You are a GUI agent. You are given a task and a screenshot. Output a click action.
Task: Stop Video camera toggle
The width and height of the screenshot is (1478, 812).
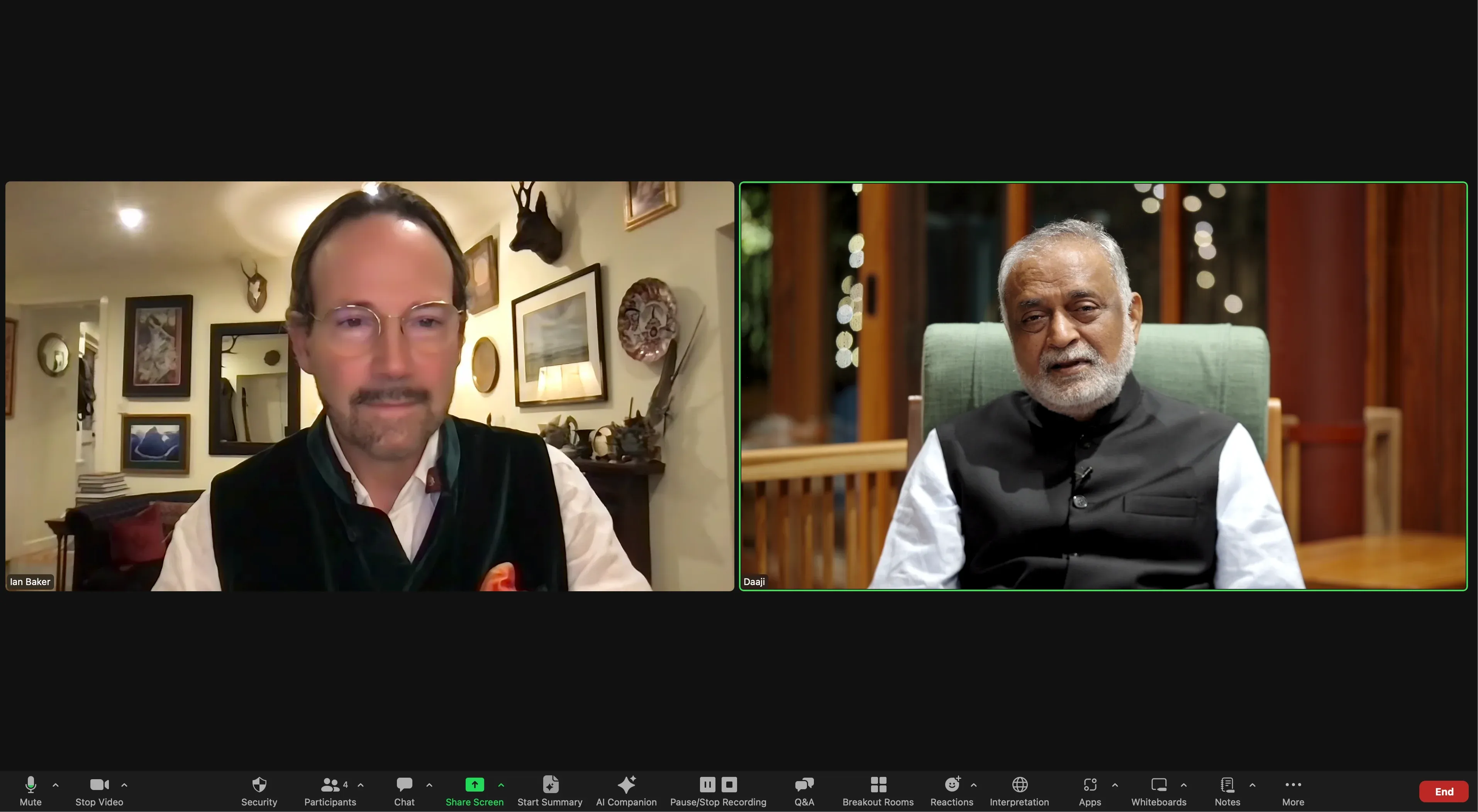coord(99,791)
